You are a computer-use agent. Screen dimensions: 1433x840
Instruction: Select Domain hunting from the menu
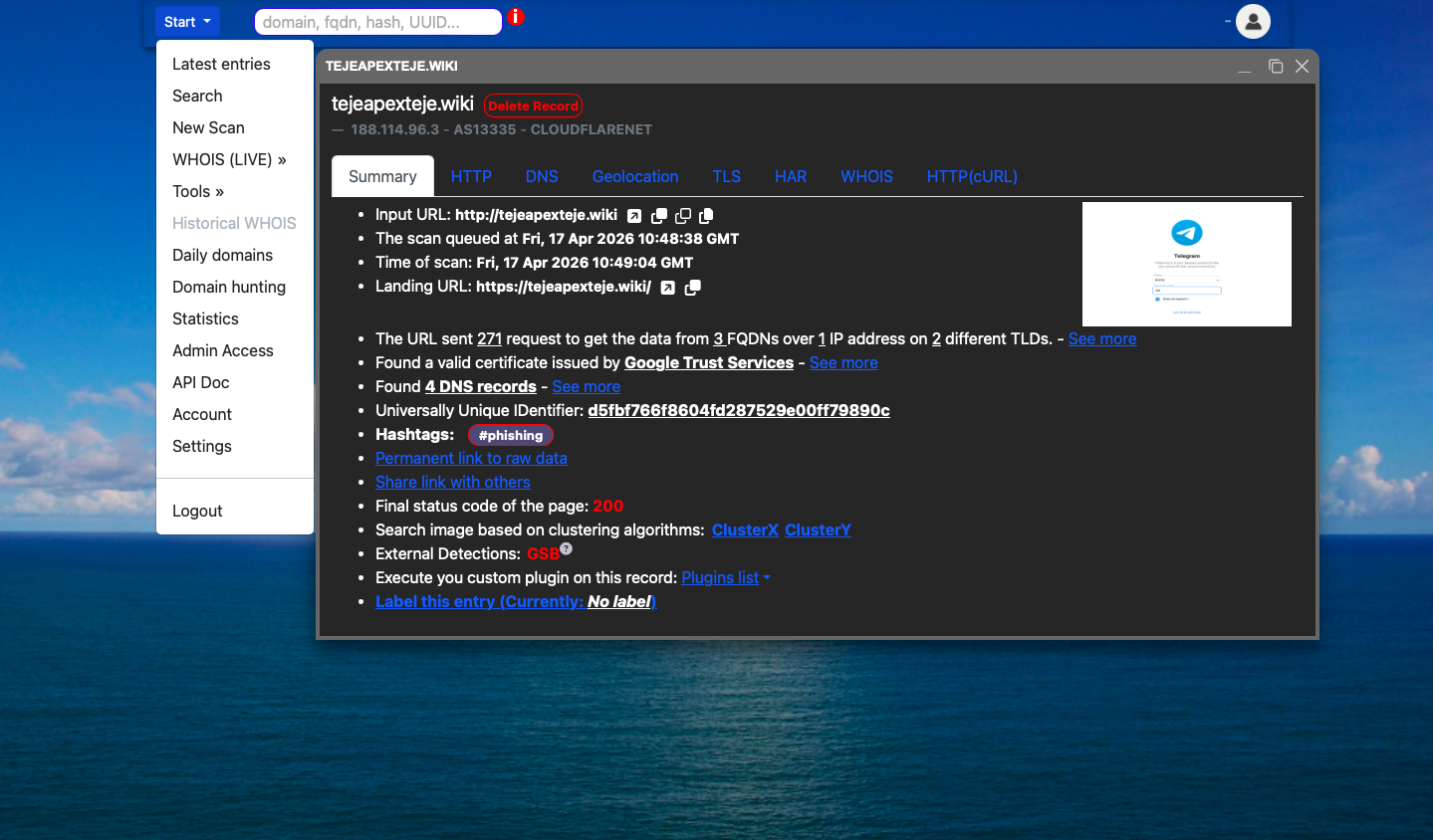[x=229, y=287]
